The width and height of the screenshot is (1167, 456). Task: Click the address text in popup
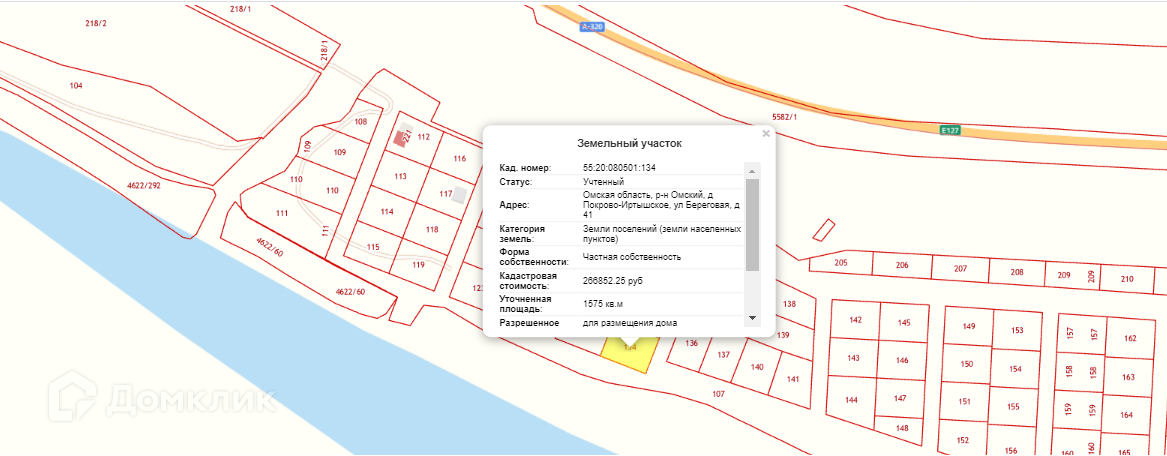(660, 205)
